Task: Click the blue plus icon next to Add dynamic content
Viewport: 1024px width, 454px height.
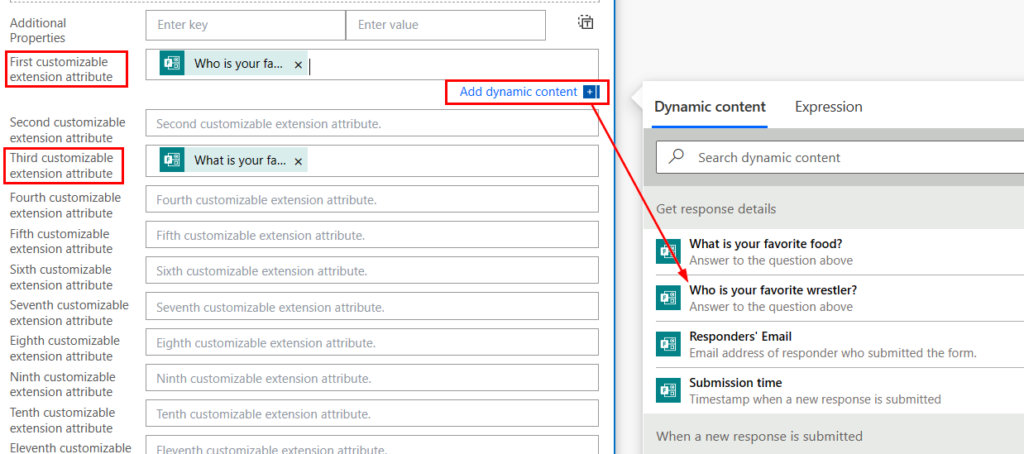Action: (x=589, y=92)
